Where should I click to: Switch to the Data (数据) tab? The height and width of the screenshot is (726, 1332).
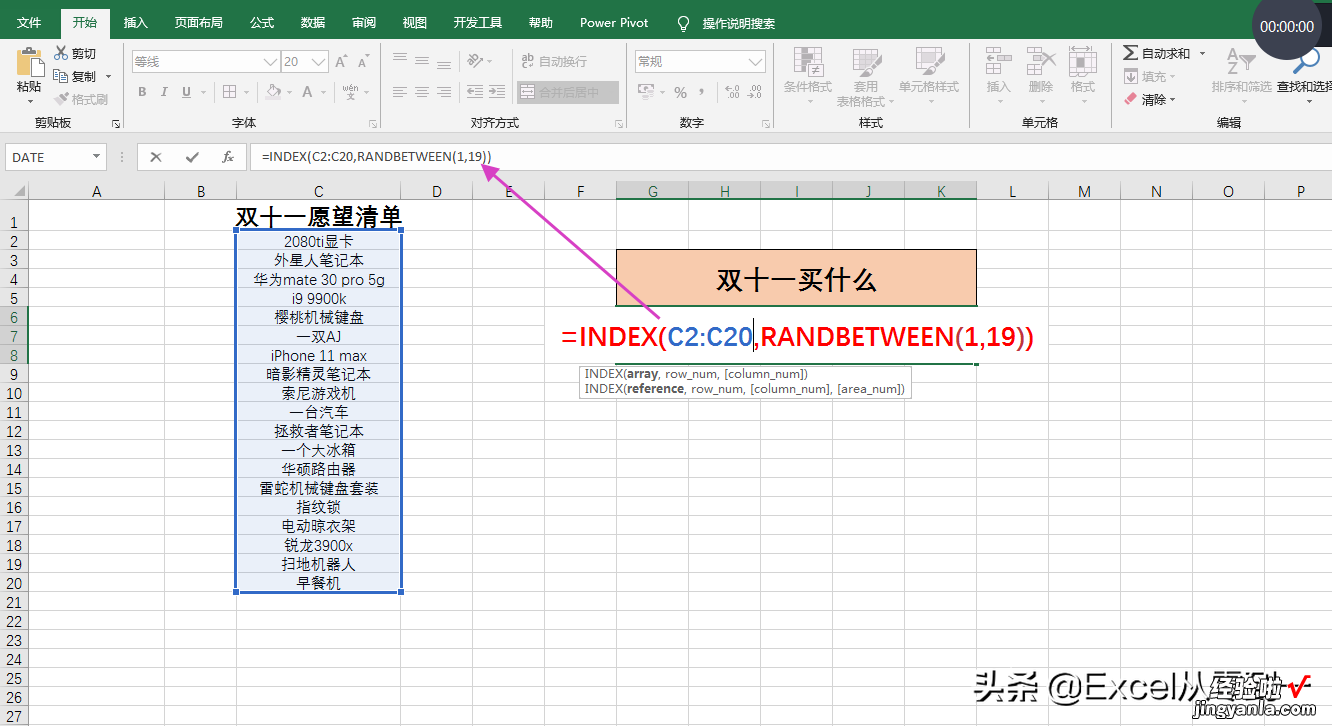(x=313, y=23)
